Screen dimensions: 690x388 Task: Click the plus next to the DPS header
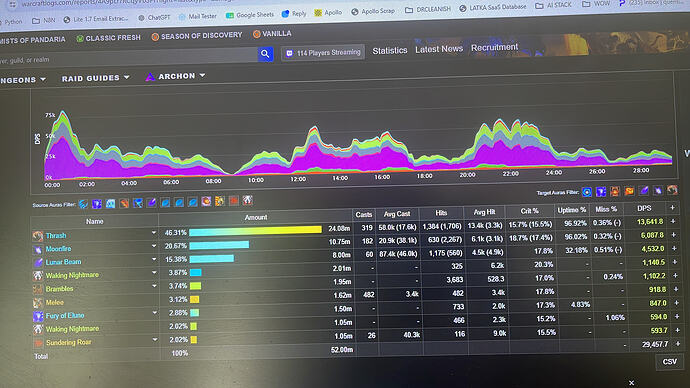point(672,207)
